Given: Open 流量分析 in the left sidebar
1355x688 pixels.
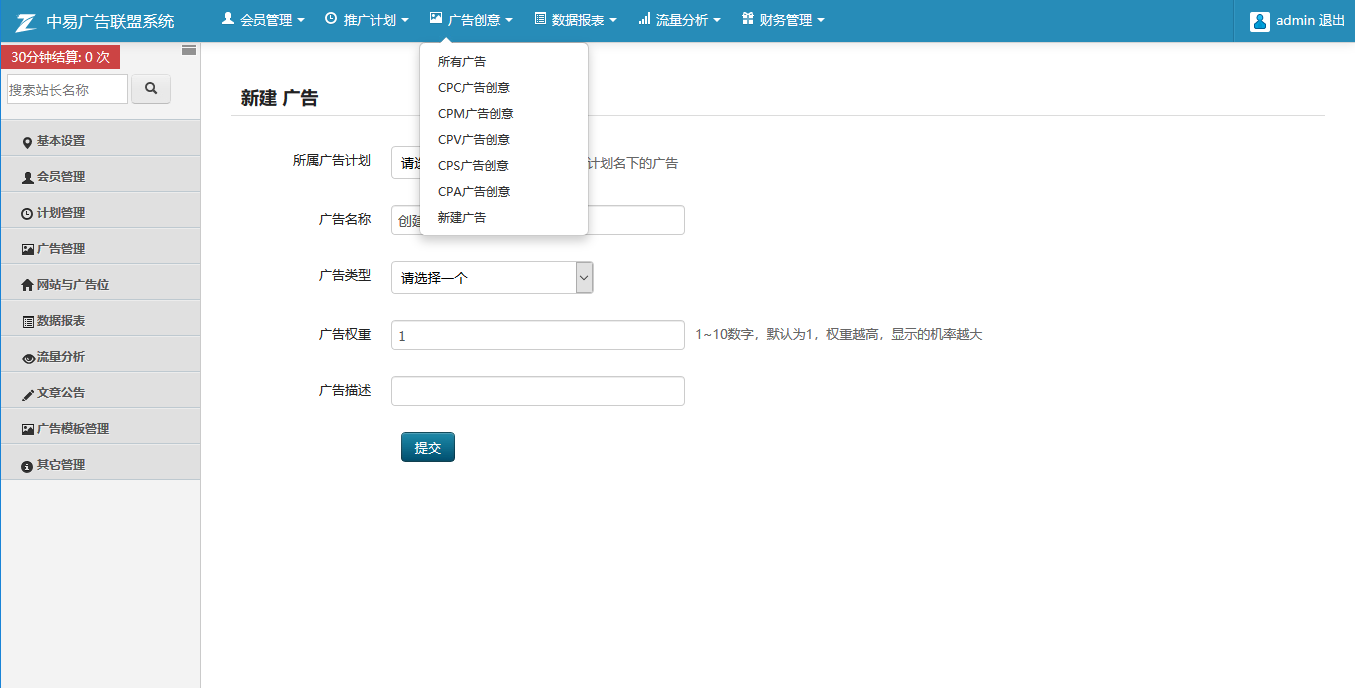Looking at the screenshot, I should 60,357.
